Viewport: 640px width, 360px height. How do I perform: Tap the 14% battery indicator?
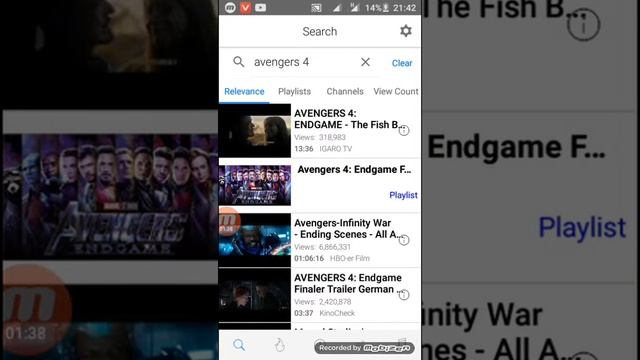(x=377, y=8)
